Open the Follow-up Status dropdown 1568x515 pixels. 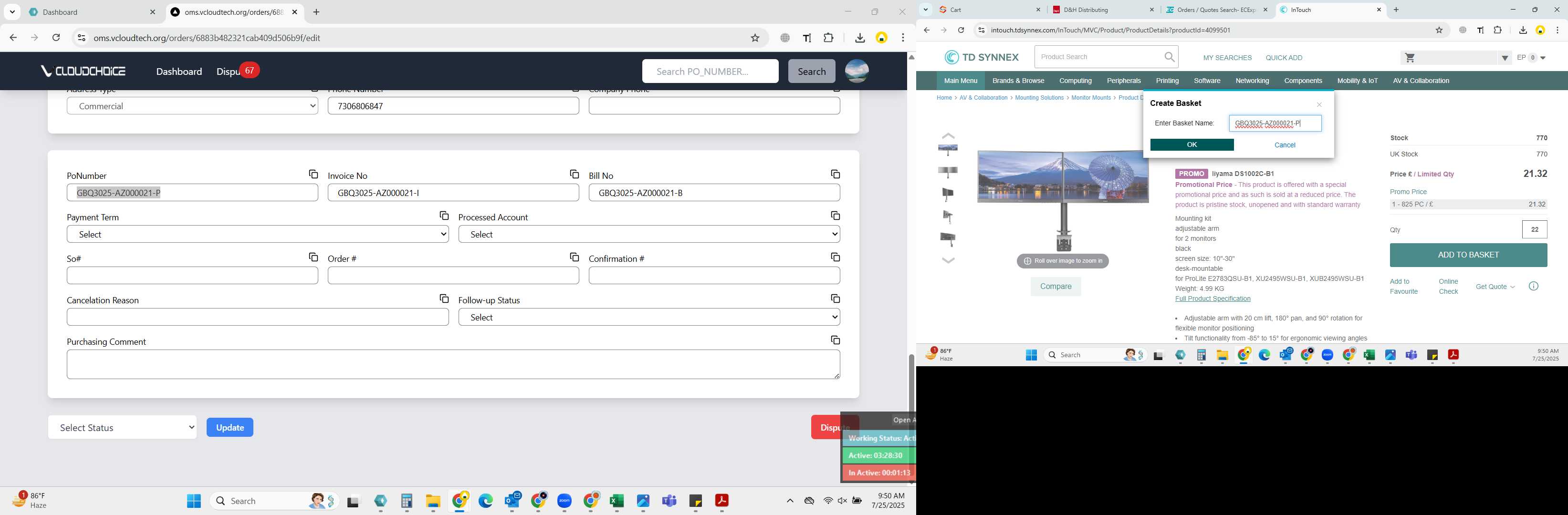649,317
